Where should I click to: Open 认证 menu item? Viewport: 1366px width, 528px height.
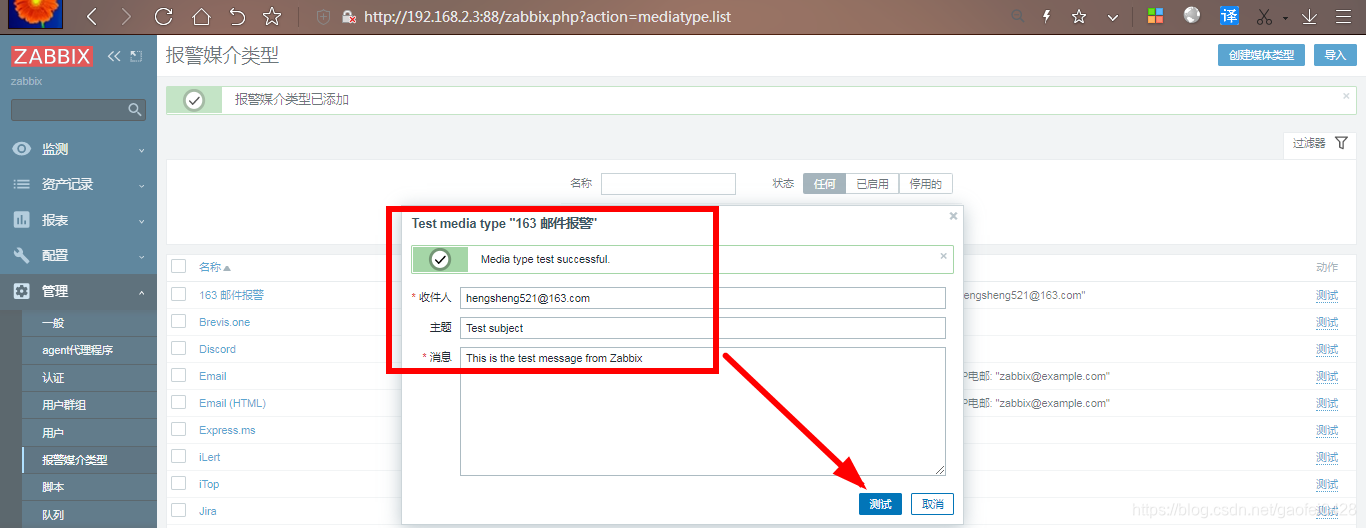pos(88,378)
